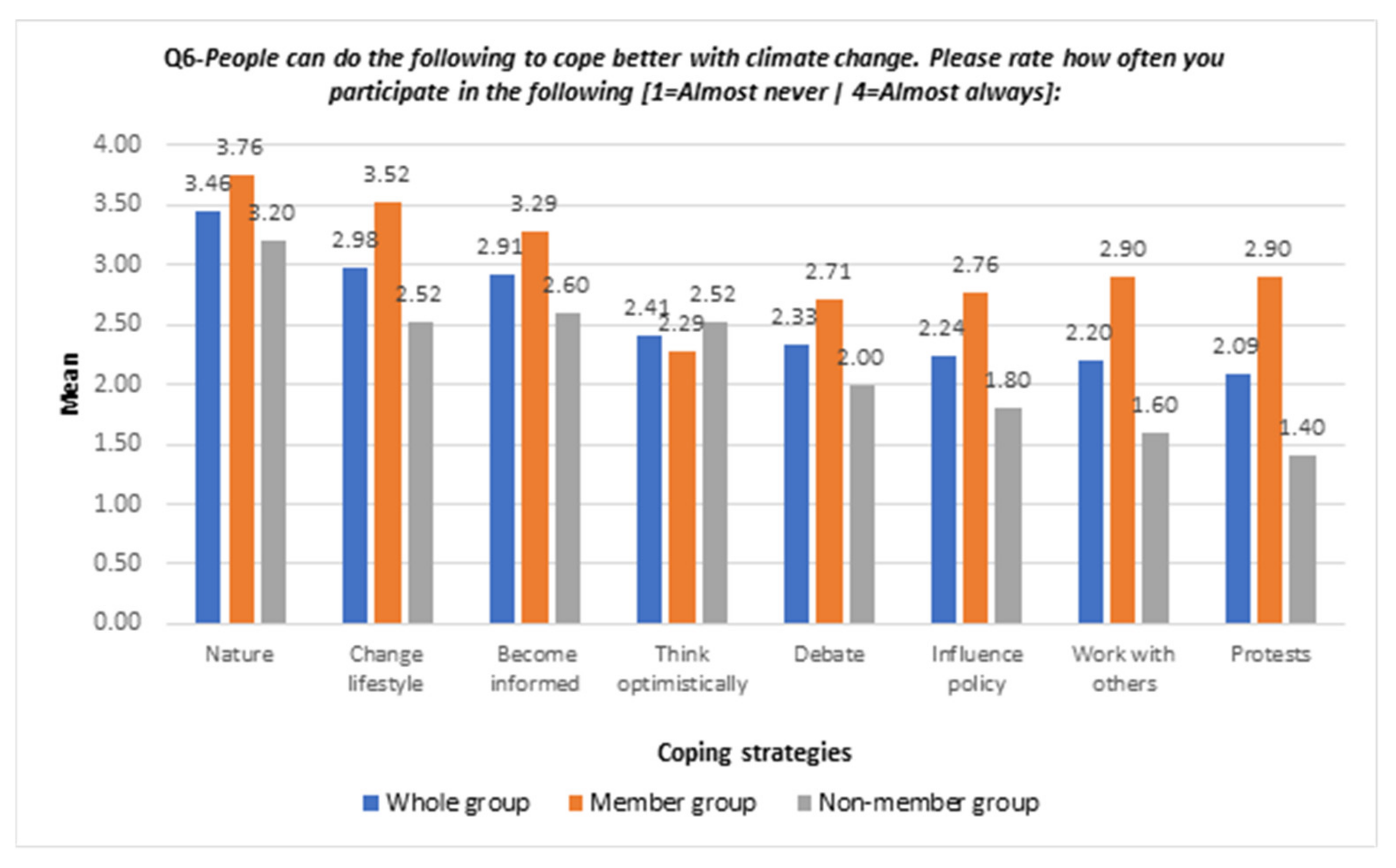Select the Whole group legend label
Viewport: 1396px width, 868px height.
(x=458, y=803)
